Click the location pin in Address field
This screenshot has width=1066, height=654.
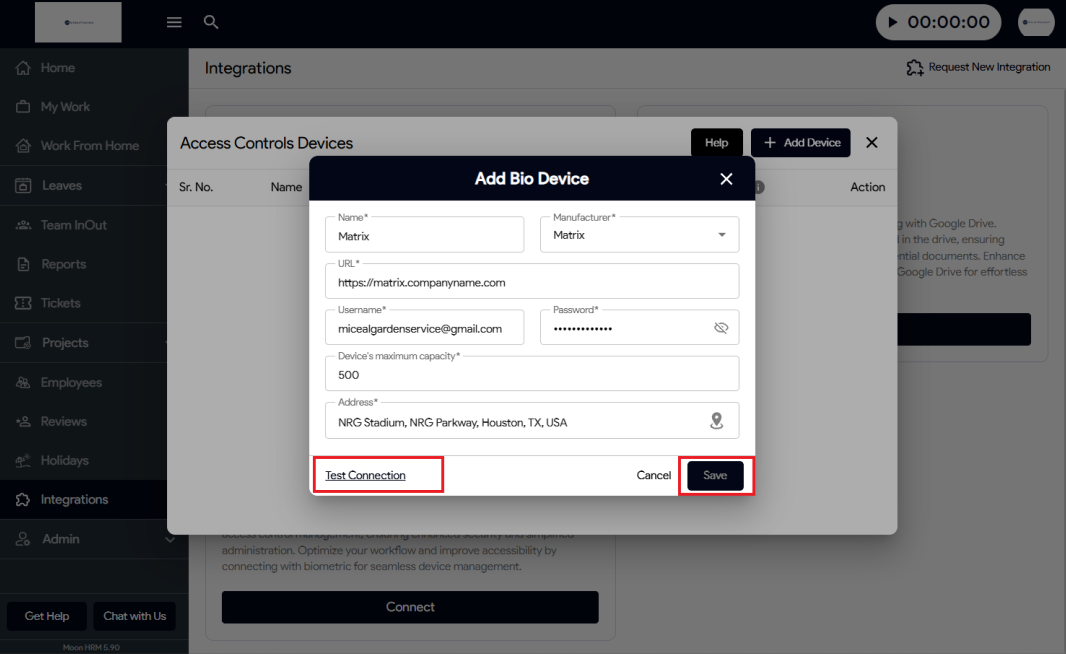click(x=716, y=421)
